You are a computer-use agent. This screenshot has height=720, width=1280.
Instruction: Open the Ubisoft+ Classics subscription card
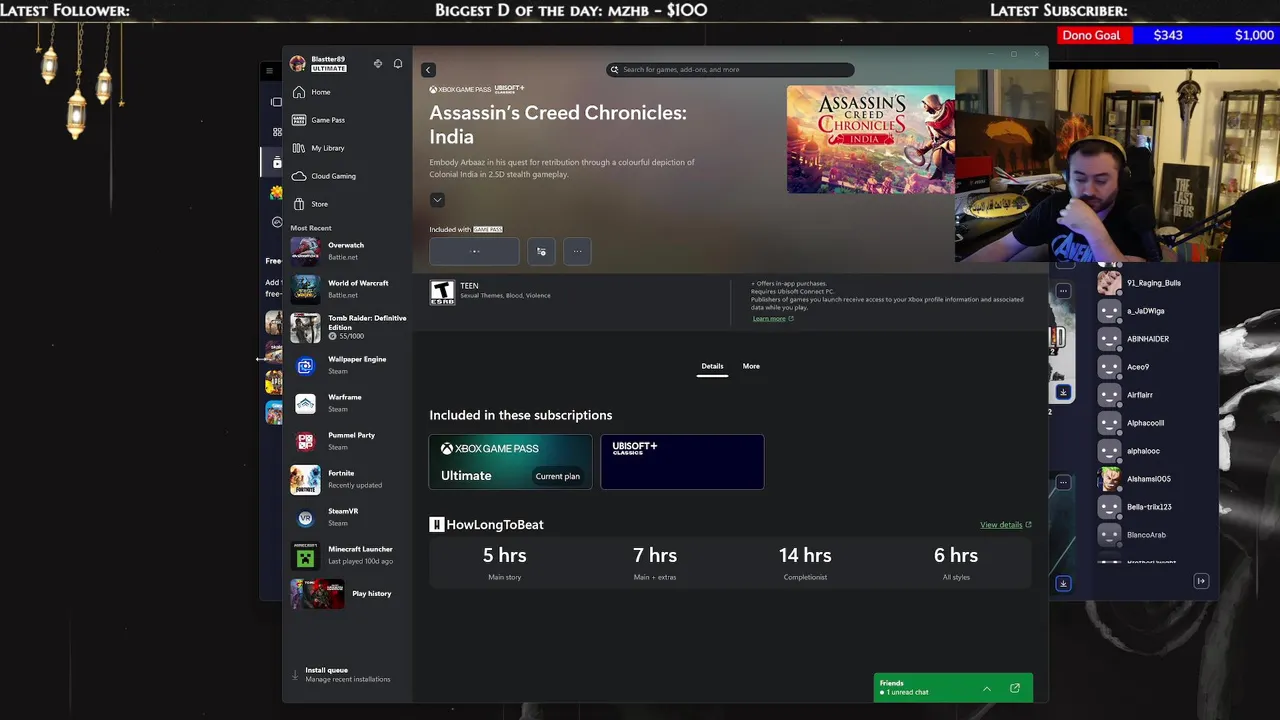pyautogui.click(x=682, y=462)
